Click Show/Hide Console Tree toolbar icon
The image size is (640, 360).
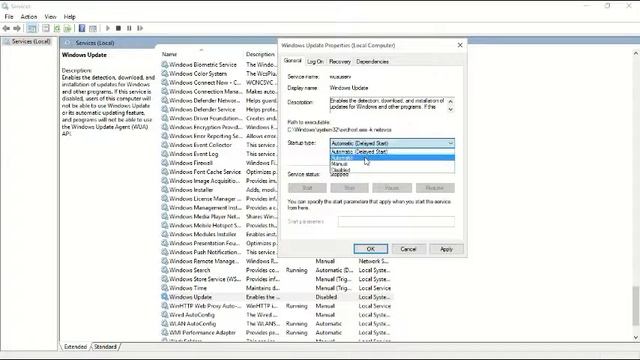pyautogui.click(x=32, y=28)
